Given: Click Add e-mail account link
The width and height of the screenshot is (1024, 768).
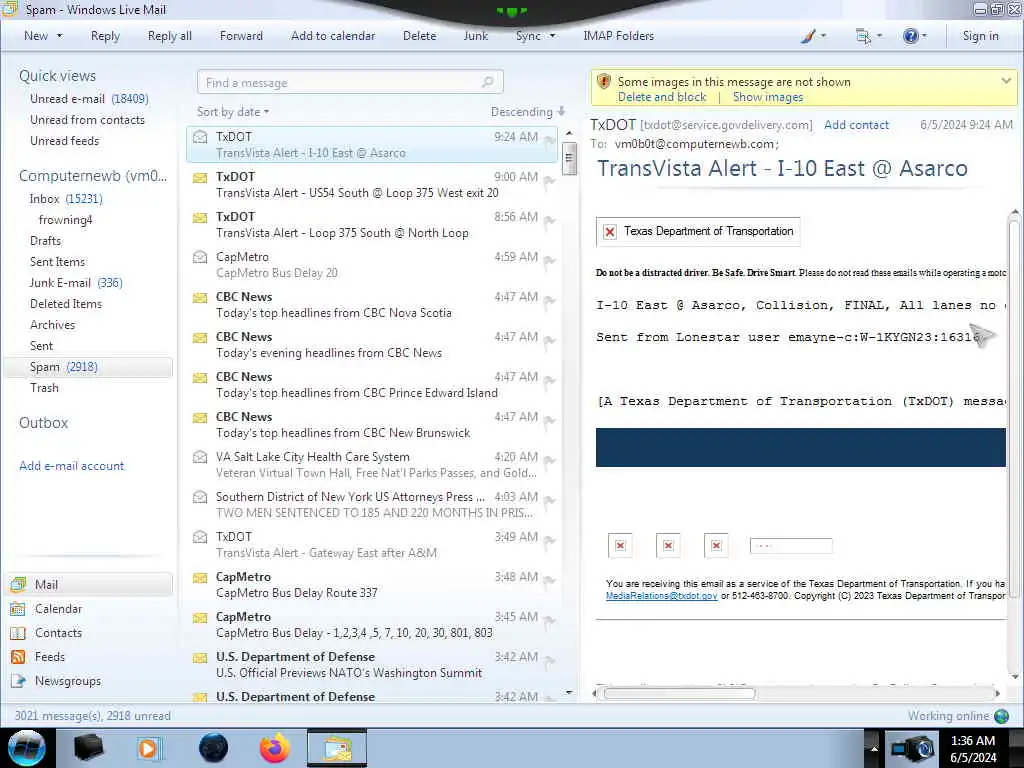Looking at the screenshot, I should coord(71,466).
